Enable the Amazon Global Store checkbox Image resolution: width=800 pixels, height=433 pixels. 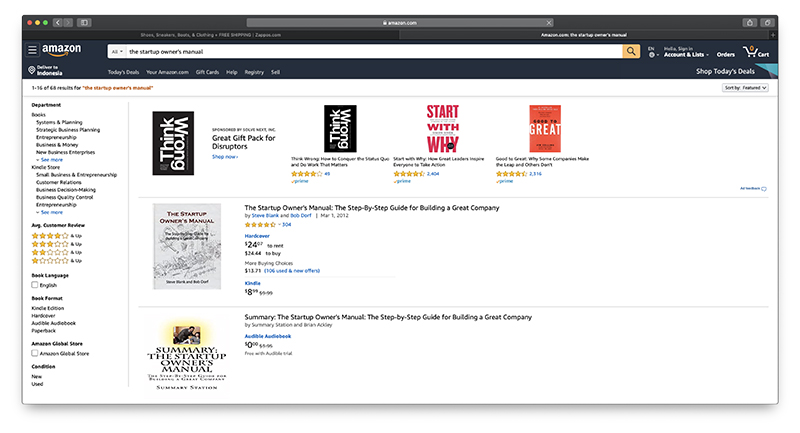(35, 353)
